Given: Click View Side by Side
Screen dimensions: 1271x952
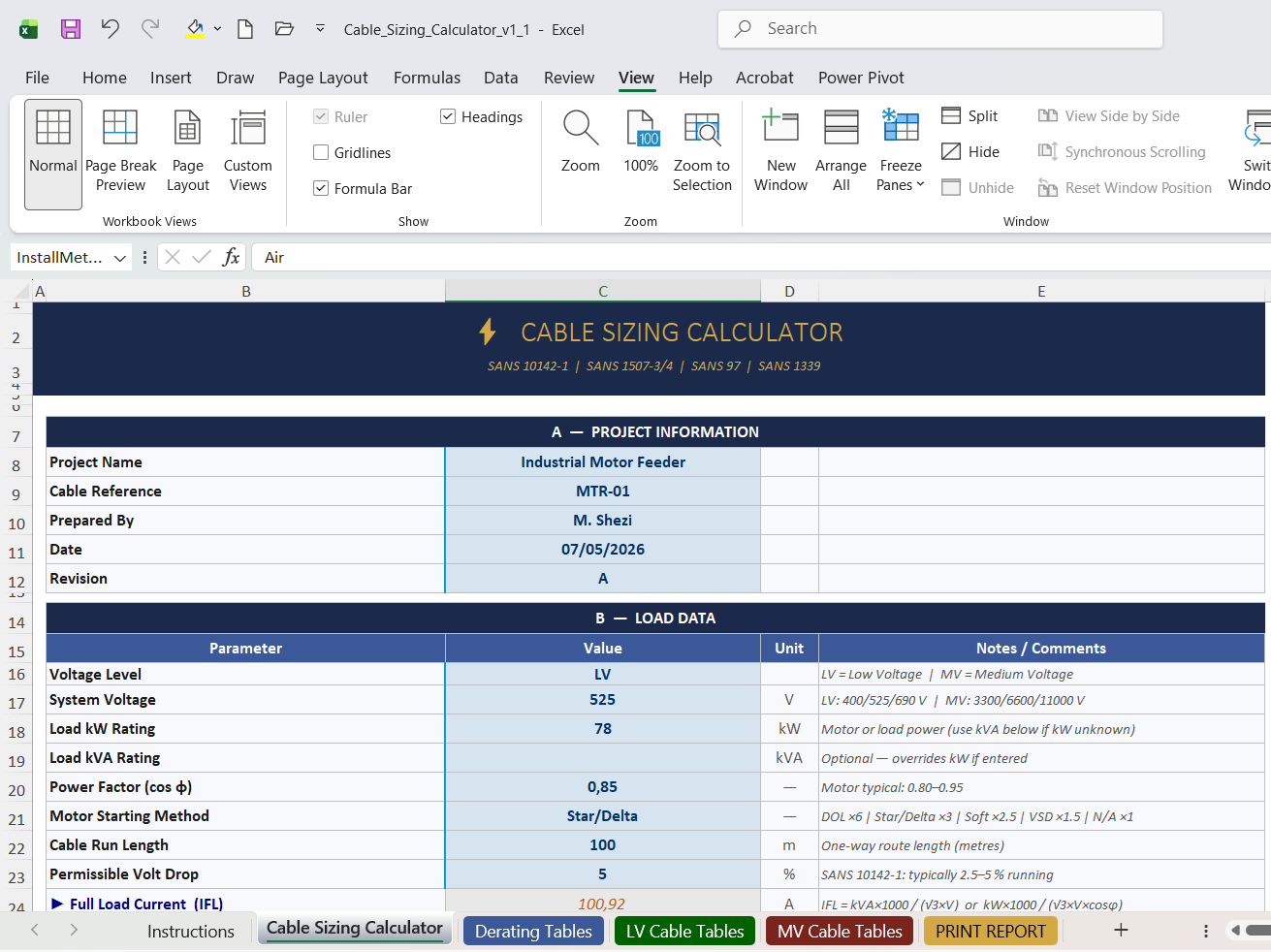Looking at the screenshot, I should 1109,115.
